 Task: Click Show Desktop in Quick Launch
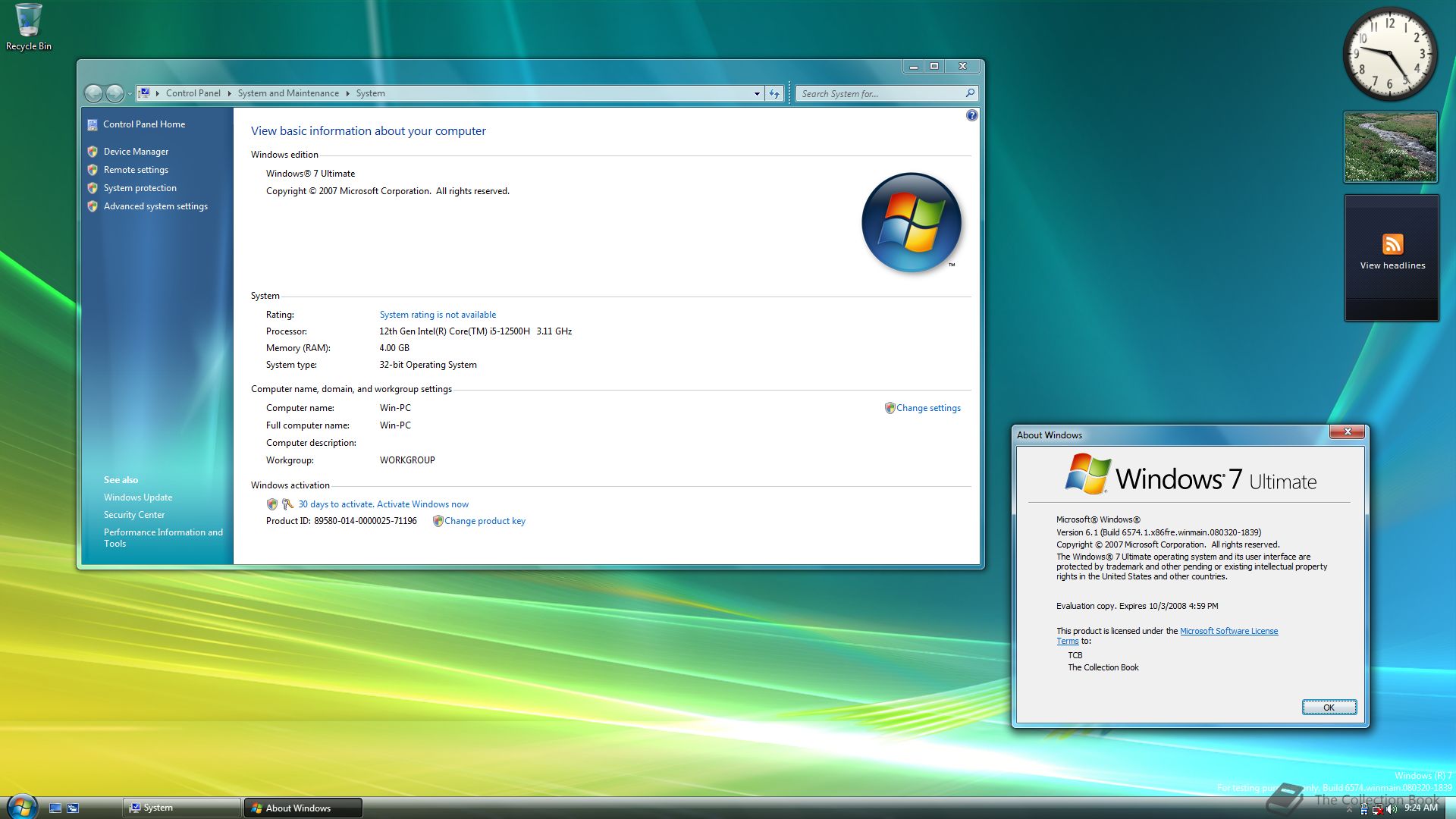point(55,808)
